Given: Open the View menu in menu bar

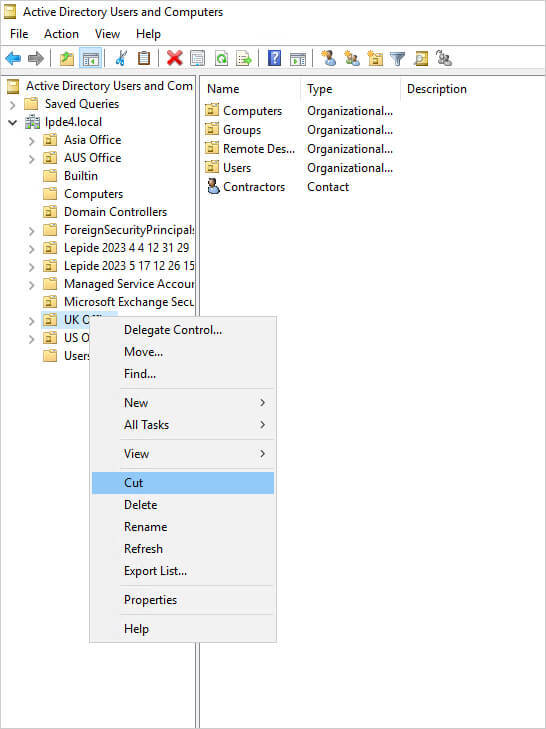Looking at the screenshot, I should [x=107, y=34].
